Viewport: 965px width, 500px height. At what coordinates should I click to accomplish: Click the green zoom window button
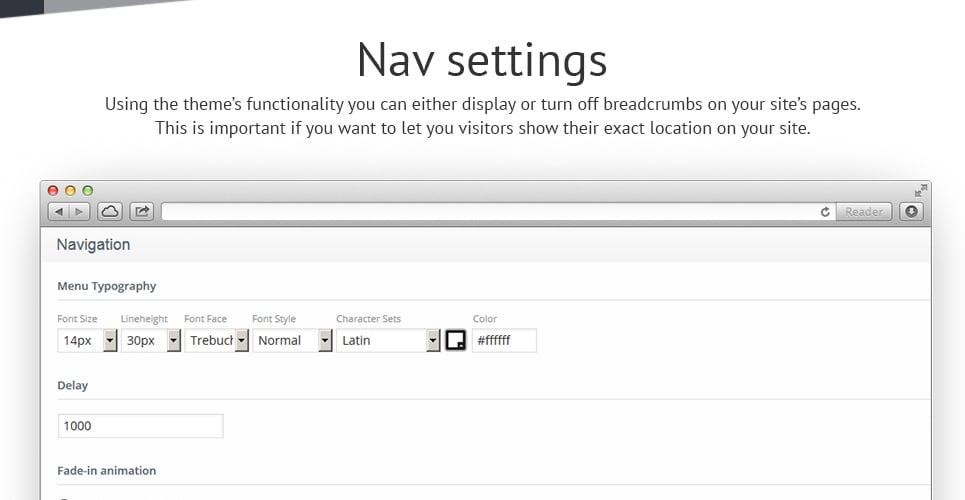[x=87, y=191]
